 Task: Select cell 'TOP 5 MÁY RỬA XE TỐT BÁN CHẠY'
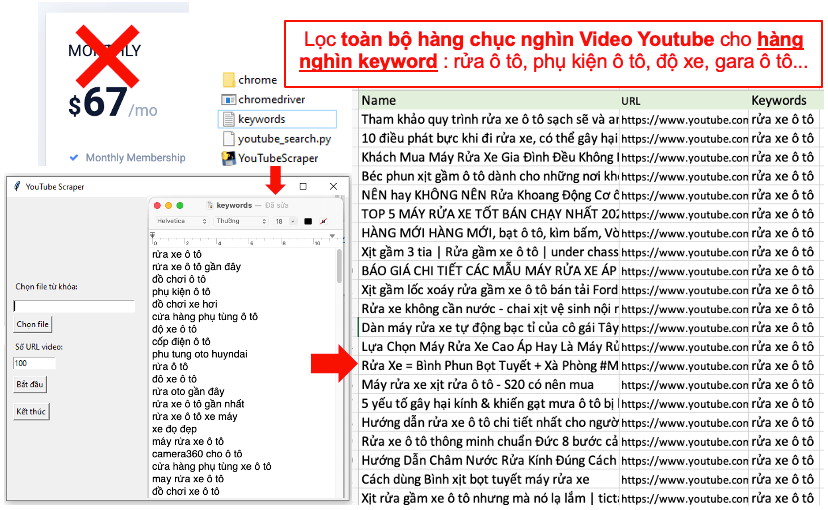489,214
